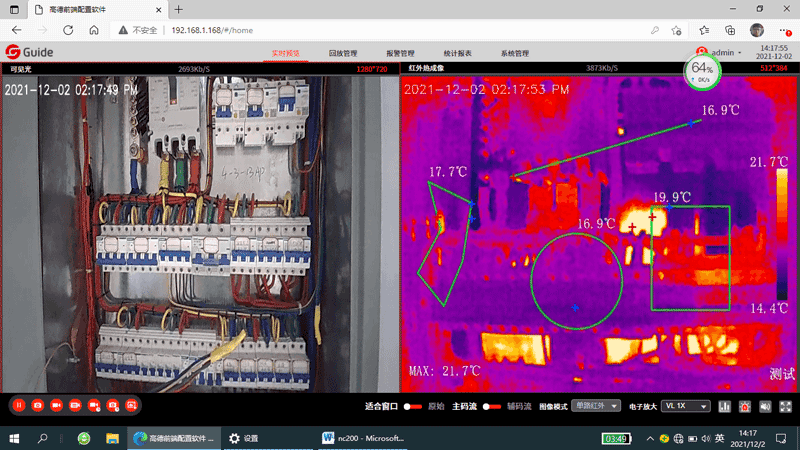Switch to the 回放管理 tab
The image size is (800, 450).
point(343,52)
